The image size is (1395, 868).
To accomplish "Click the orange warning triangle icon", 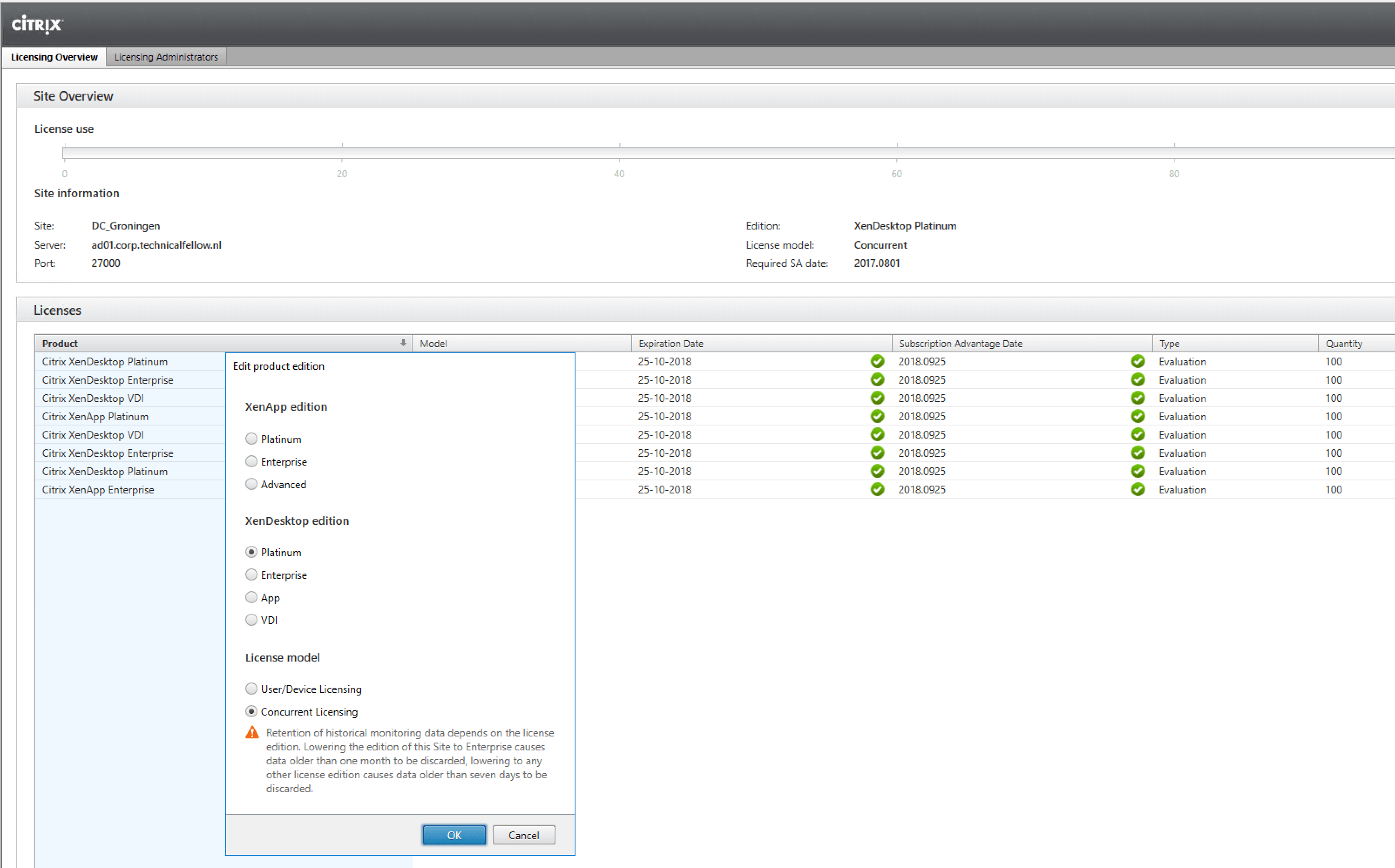I will pos(252,733).
